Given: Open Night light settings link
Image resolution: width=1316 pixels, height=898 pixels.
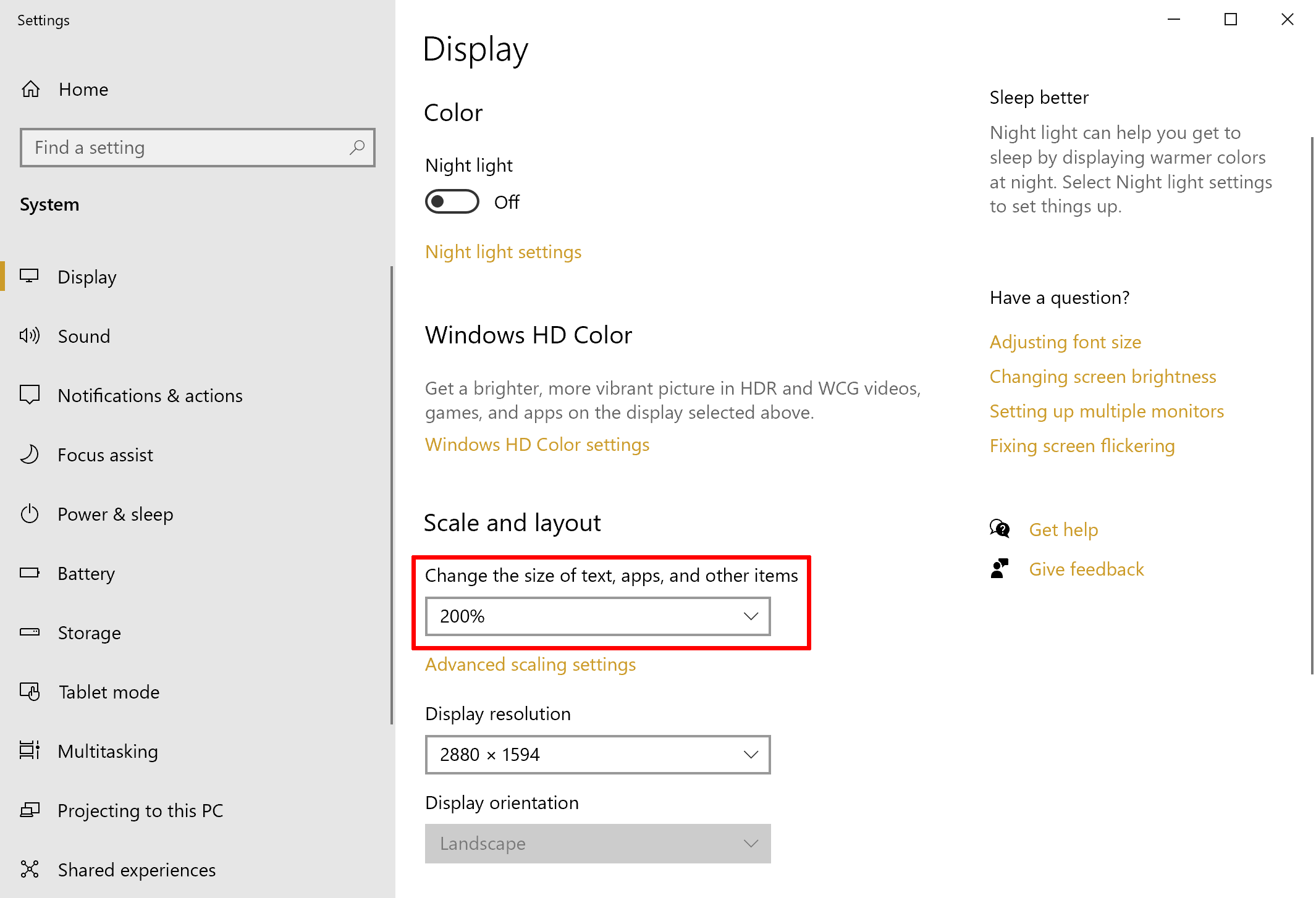Looking at the screenshot, I should [503, 252].
